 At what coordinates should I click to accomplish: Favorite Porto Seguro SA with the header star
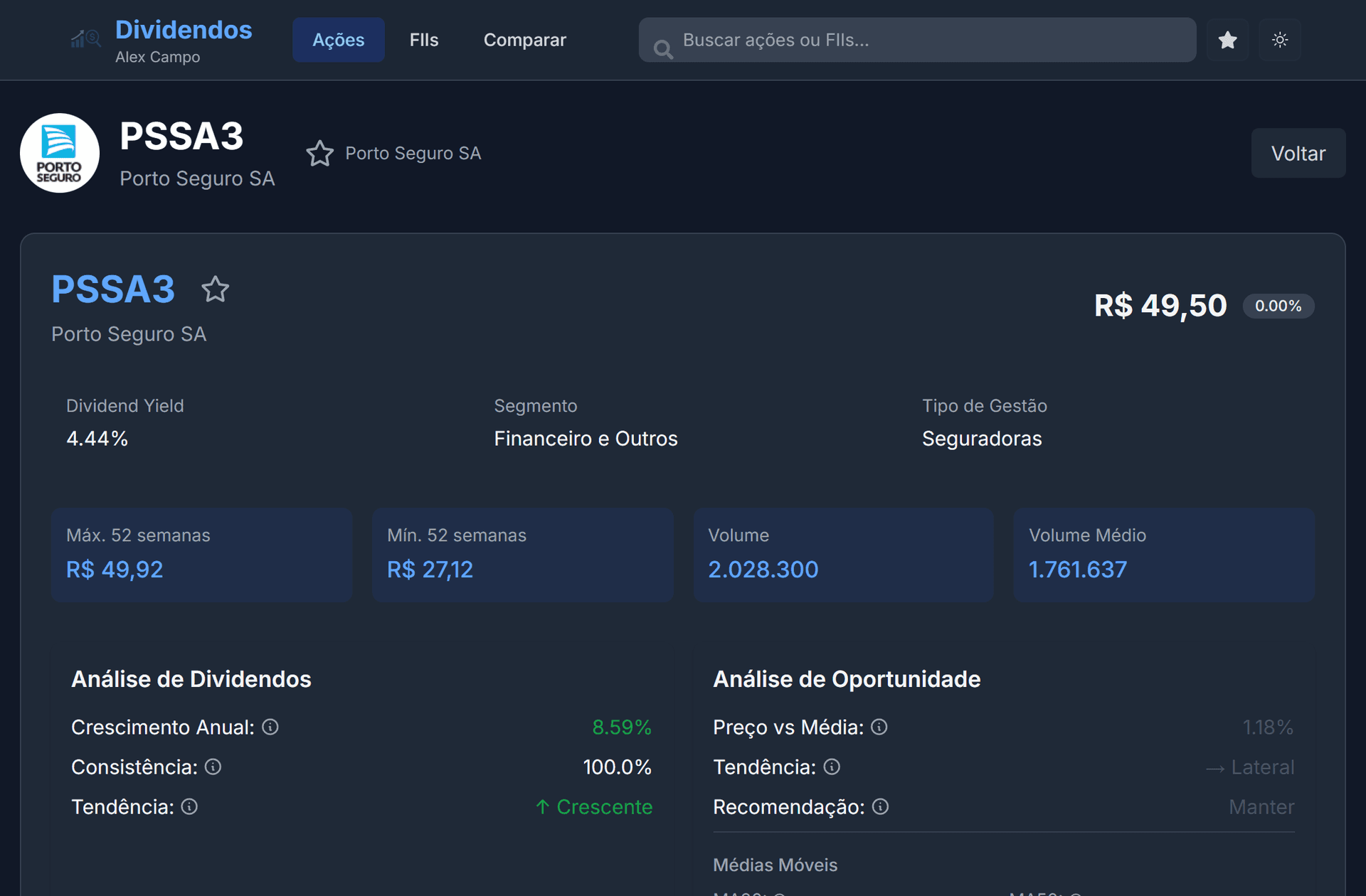pyautogui.click(x=319, y=153)
